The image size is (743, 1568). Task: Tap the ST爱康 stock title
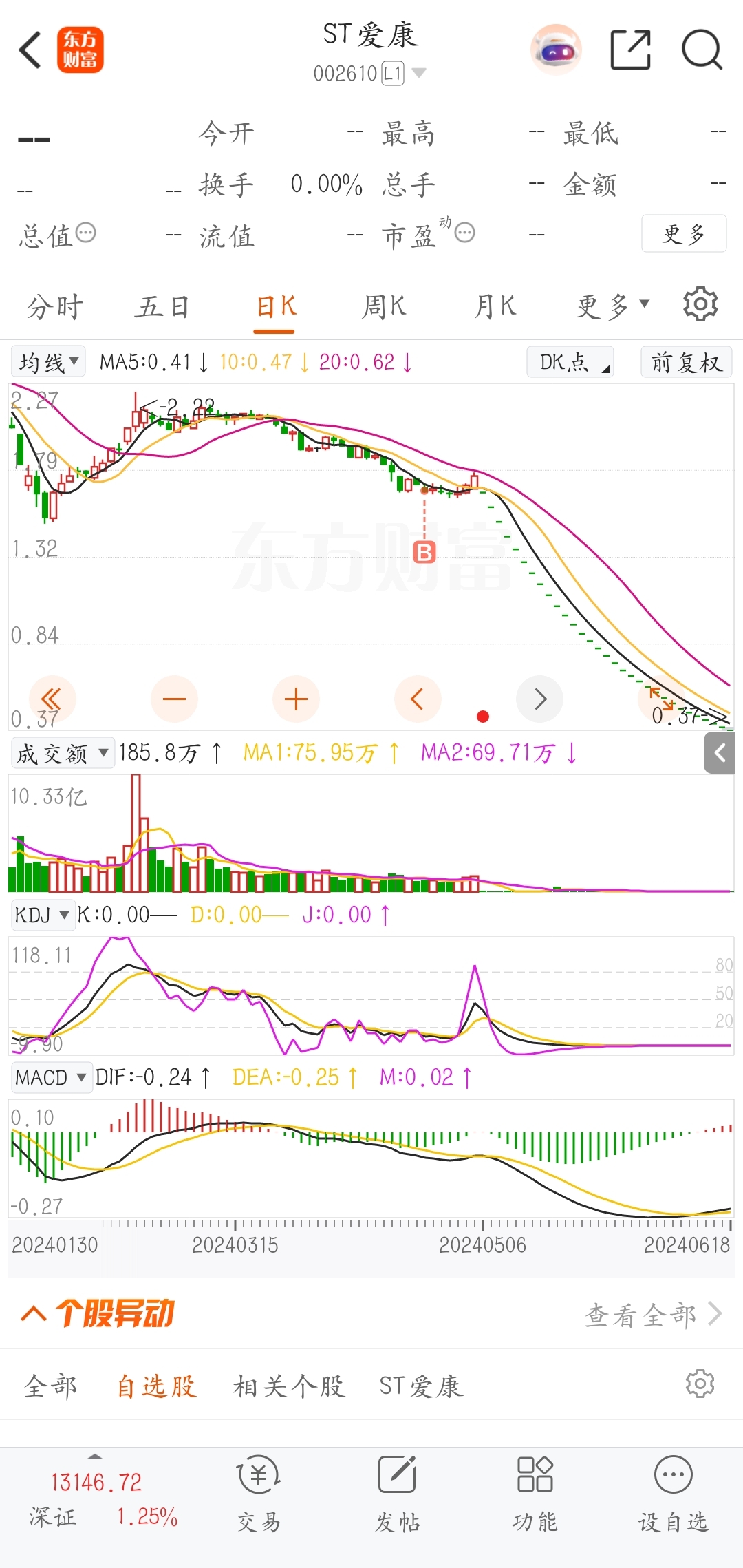pyautogui.click(x=370, y=34)
